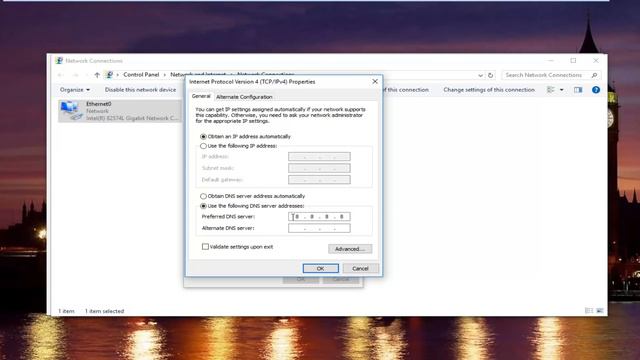Go up one folder level

[97, 75]
